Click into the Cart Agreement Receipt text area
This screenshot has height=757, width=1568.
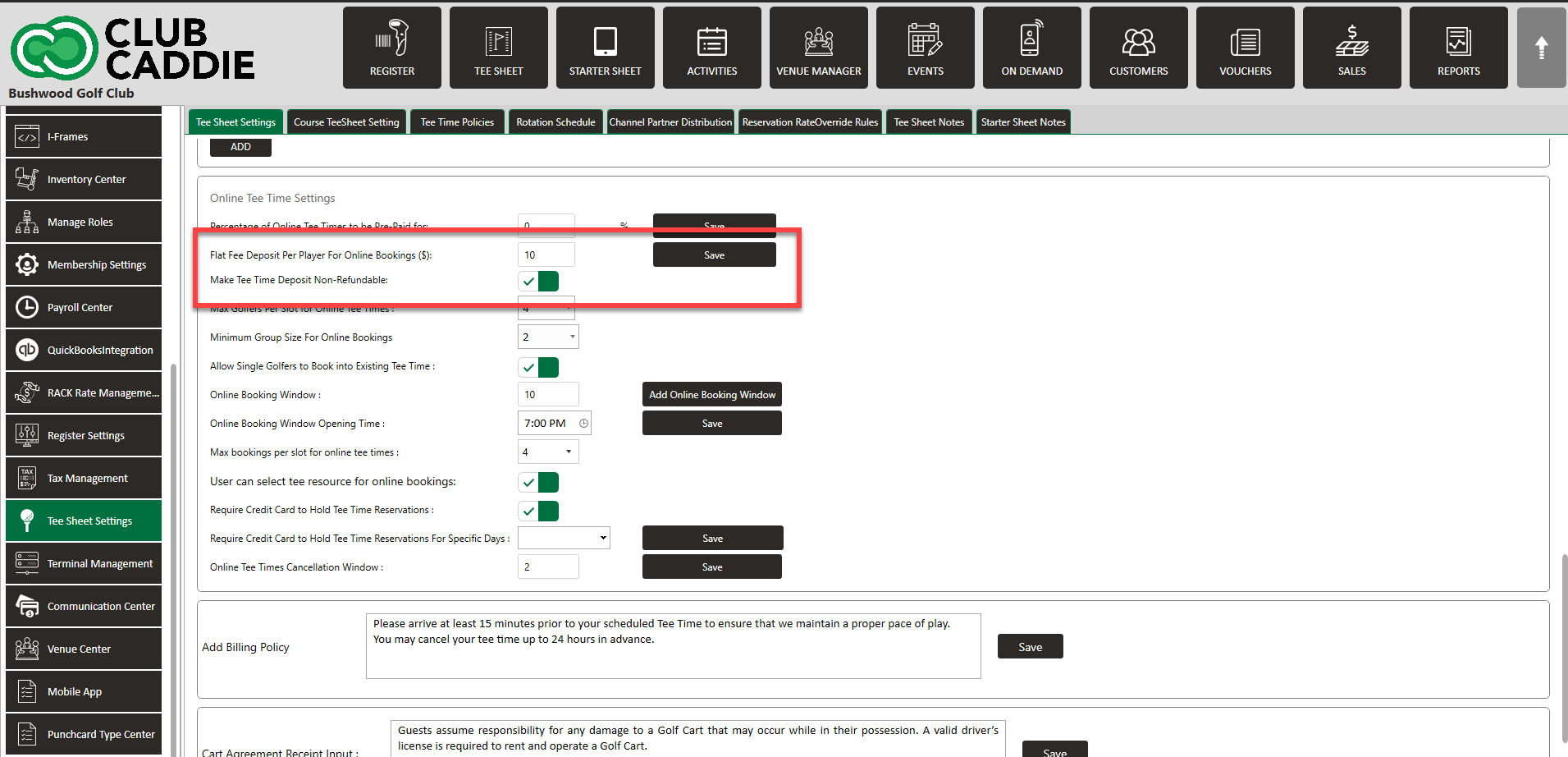697,738
